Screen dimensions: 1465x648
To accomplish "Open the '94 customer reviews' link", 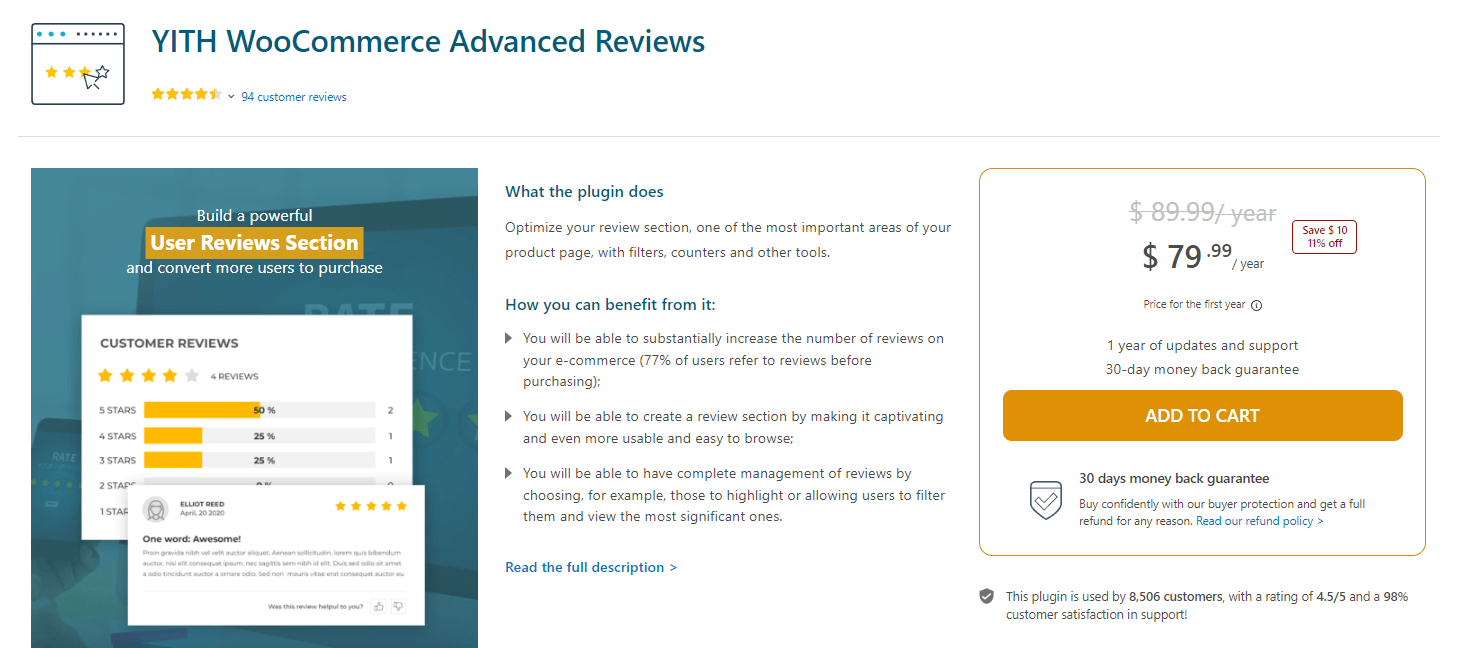I will pyautogui.click(x=292, y=96).
